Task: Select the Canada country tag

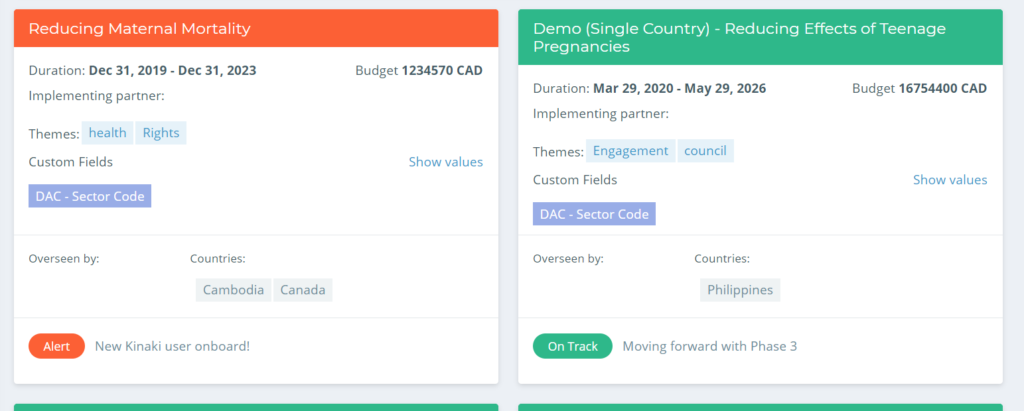Action: click(303, 290)
